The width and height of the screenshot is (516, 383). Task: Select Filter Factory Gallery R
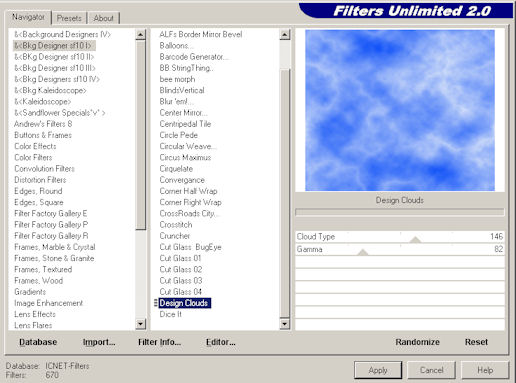(x=51, y=236)
